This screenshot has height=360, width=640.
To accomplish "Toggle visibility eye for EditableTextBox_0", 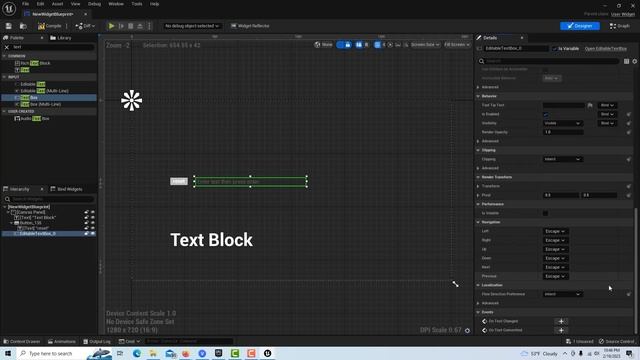I will pos(93,233).
